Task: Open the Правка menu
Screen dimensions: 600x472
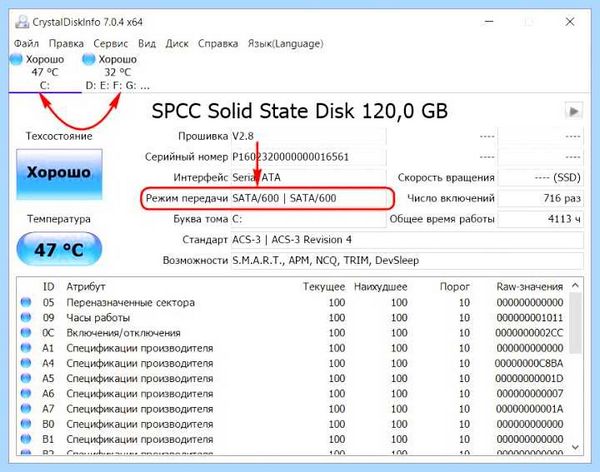Action: 66,44
